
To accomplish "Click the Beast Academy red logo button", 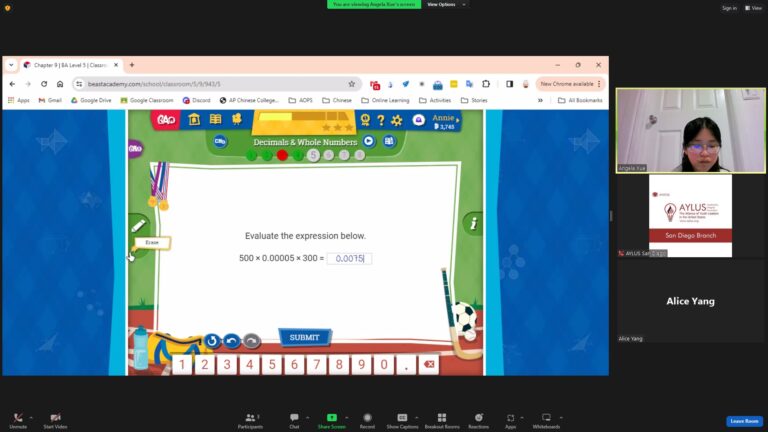I will coord(166,120).
